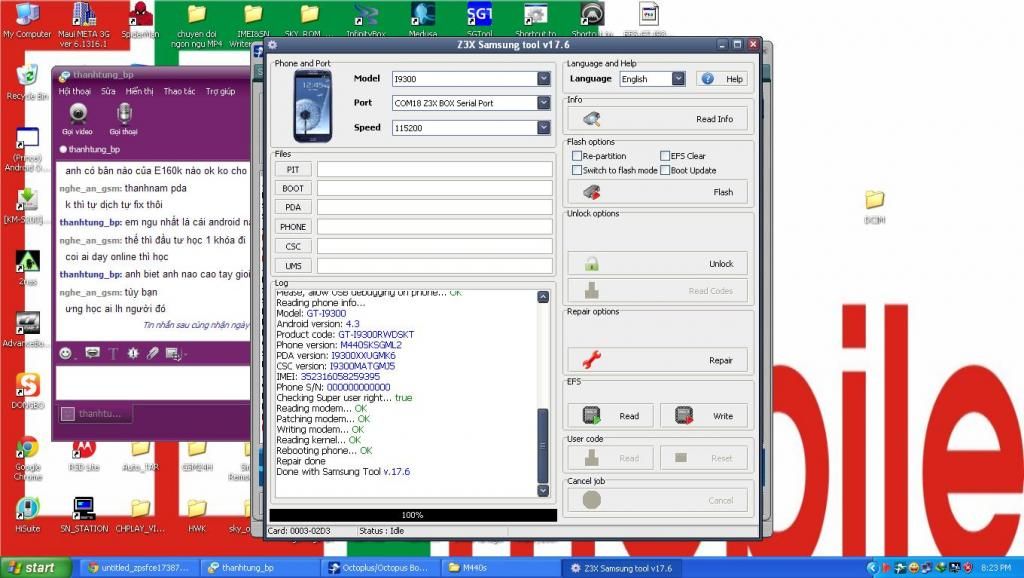Switch to Octoplus/Octopus Box taskbar window
The width and height of the screenshot is (1024, 578).
point(379,568)
